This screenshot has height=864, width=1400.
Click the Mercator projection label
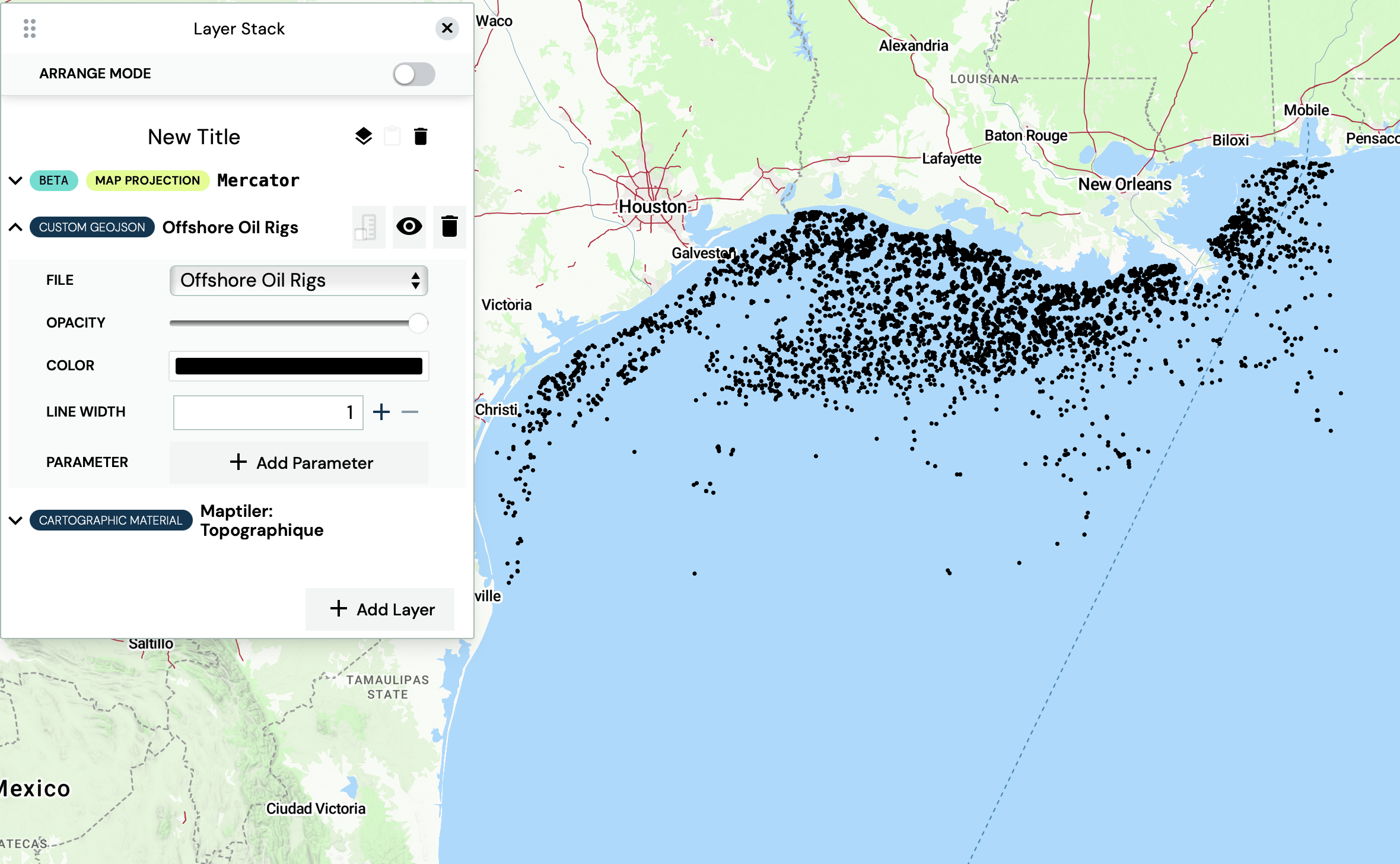(x=258, y=180)
